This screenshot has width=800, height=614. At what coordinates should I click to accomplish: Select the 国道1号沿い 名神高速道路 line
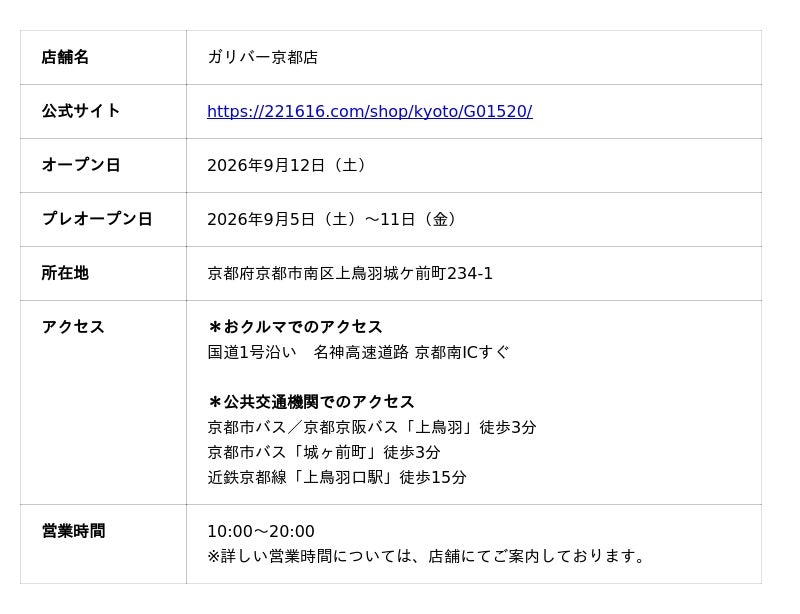tap(358, 352)
